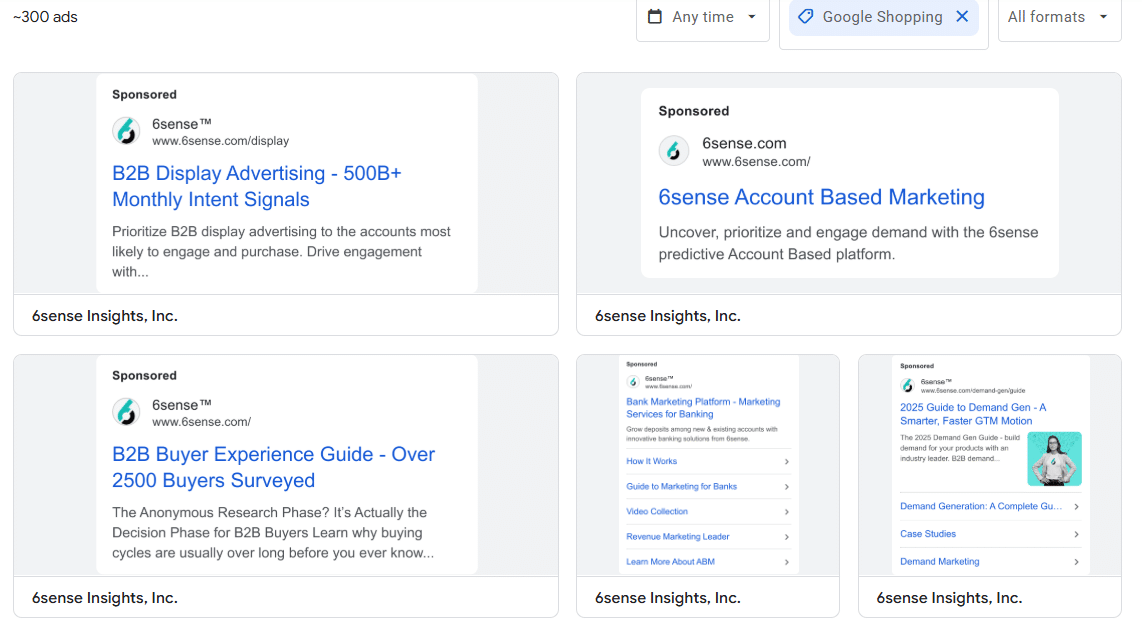
Task: Click the calendar icon in Any time filter
Action: [655, 17]
